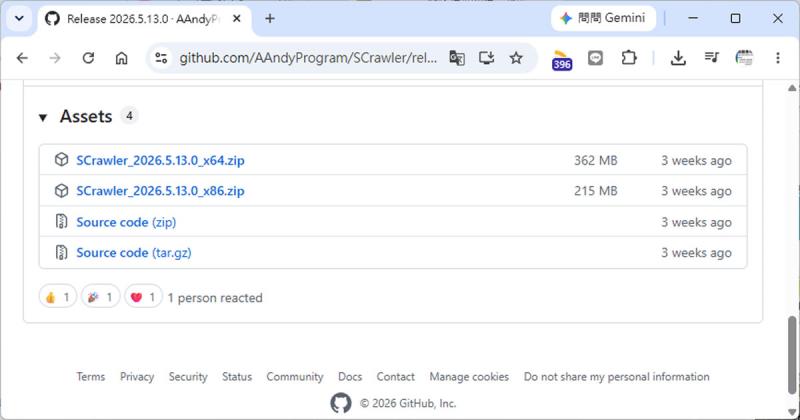Click the vertical scrollbar thumb

tap(792, 355)
